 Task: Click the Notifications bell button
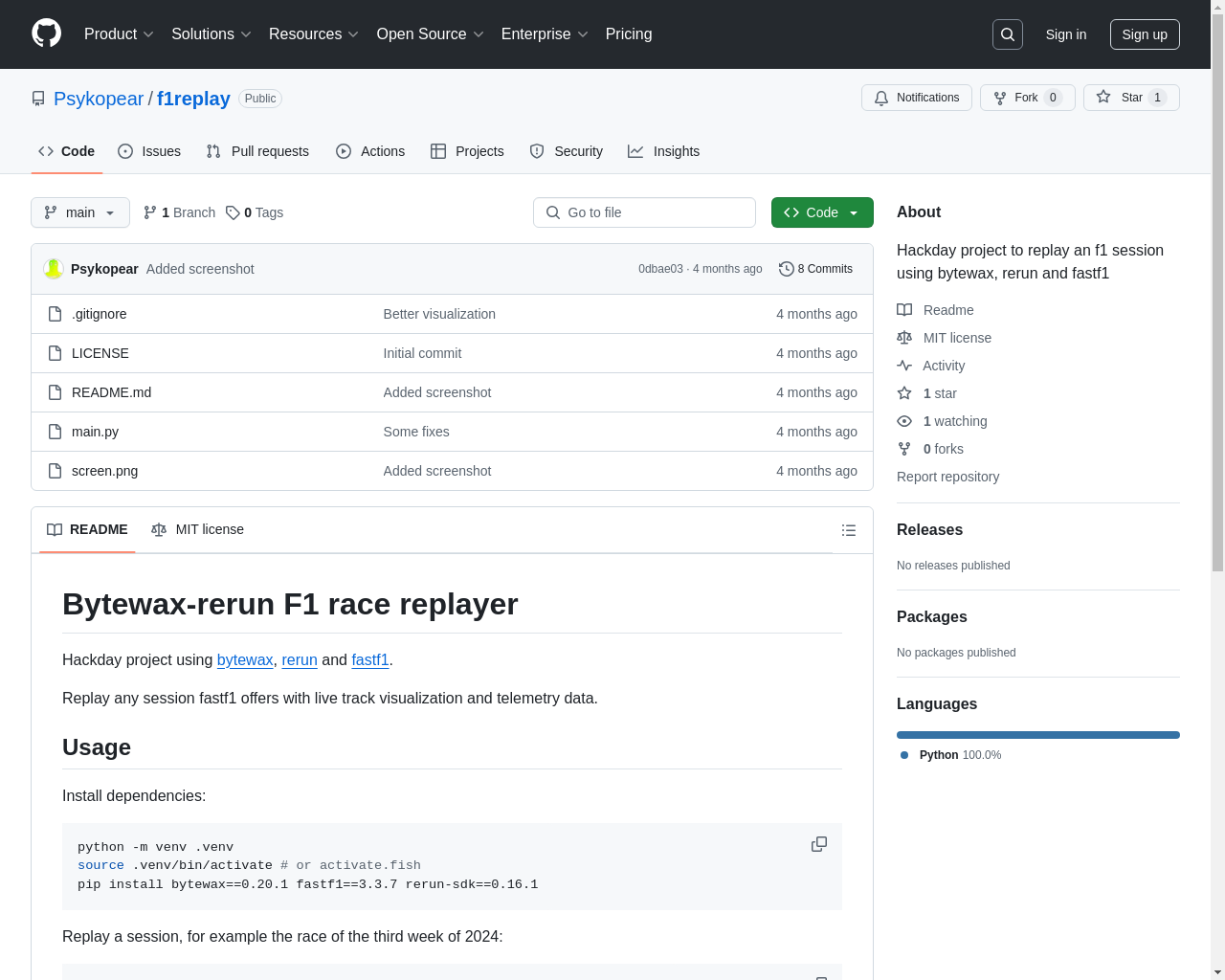(x=917, y=98)
